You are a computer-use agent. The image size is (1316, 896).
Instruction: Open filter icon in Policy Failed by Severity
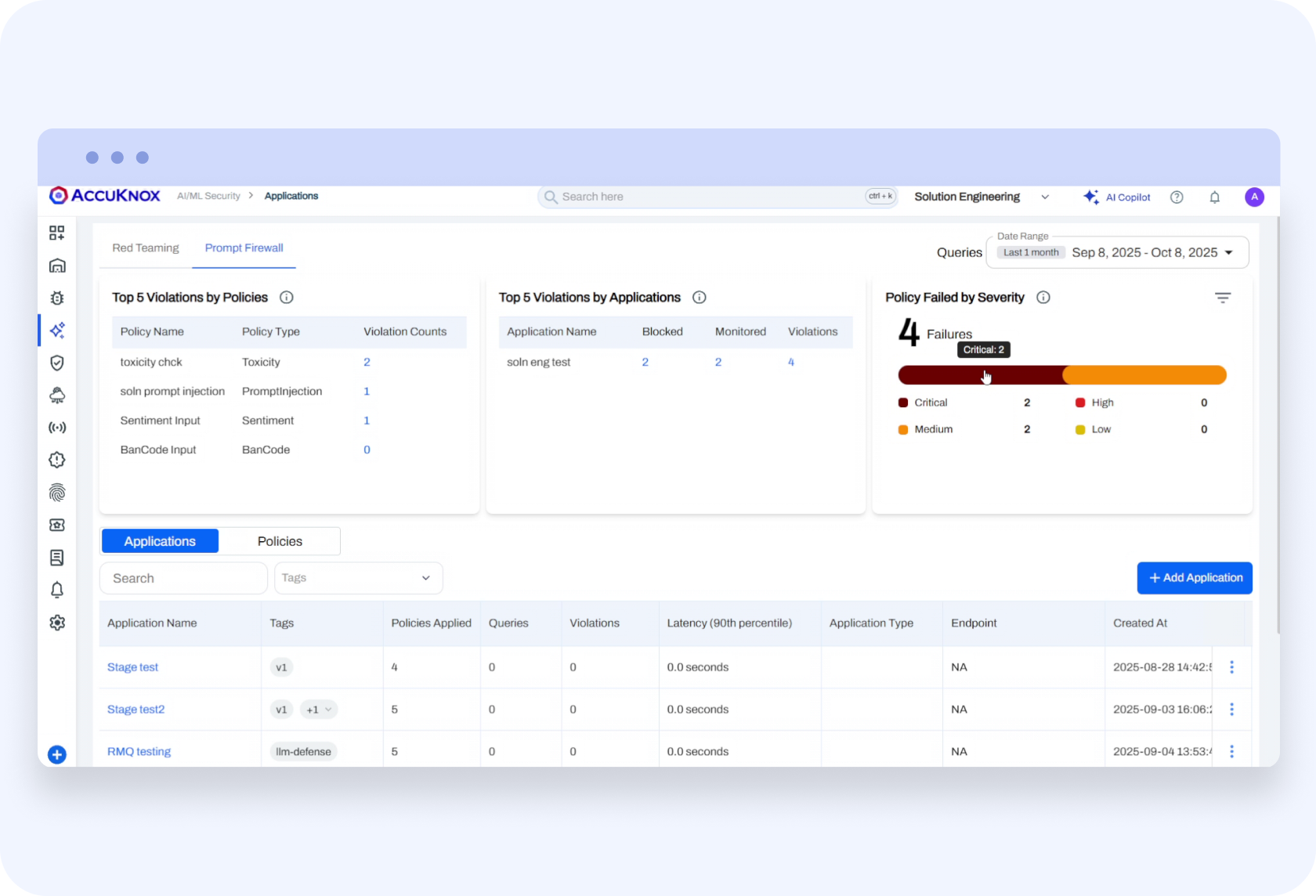click(x=1222, y=298)
